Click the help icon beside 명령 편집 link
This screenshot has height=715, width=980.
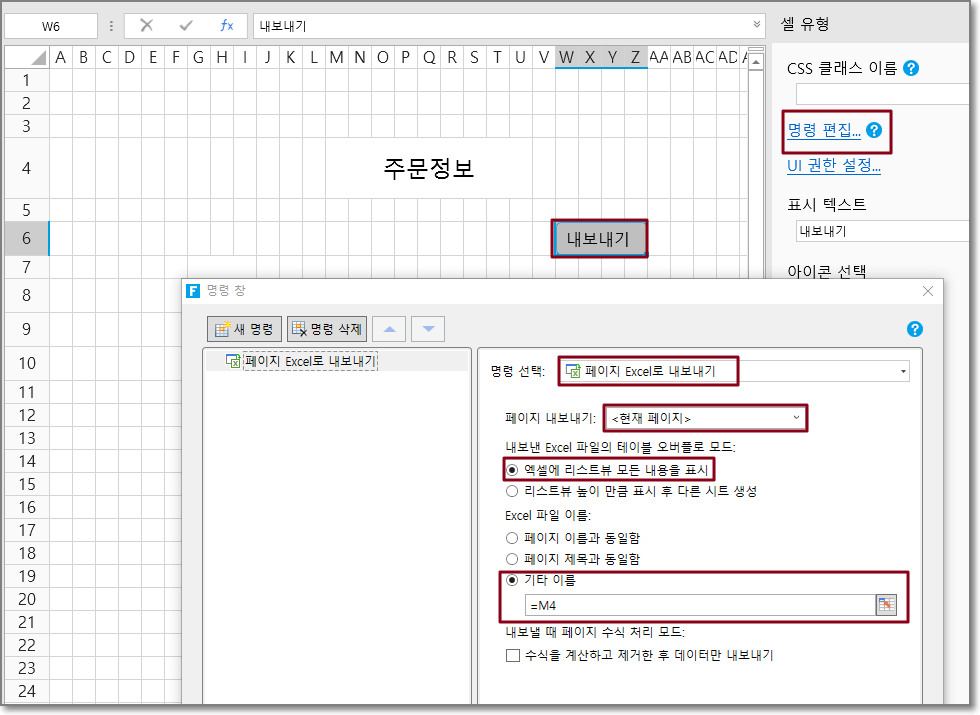point(874,130)
